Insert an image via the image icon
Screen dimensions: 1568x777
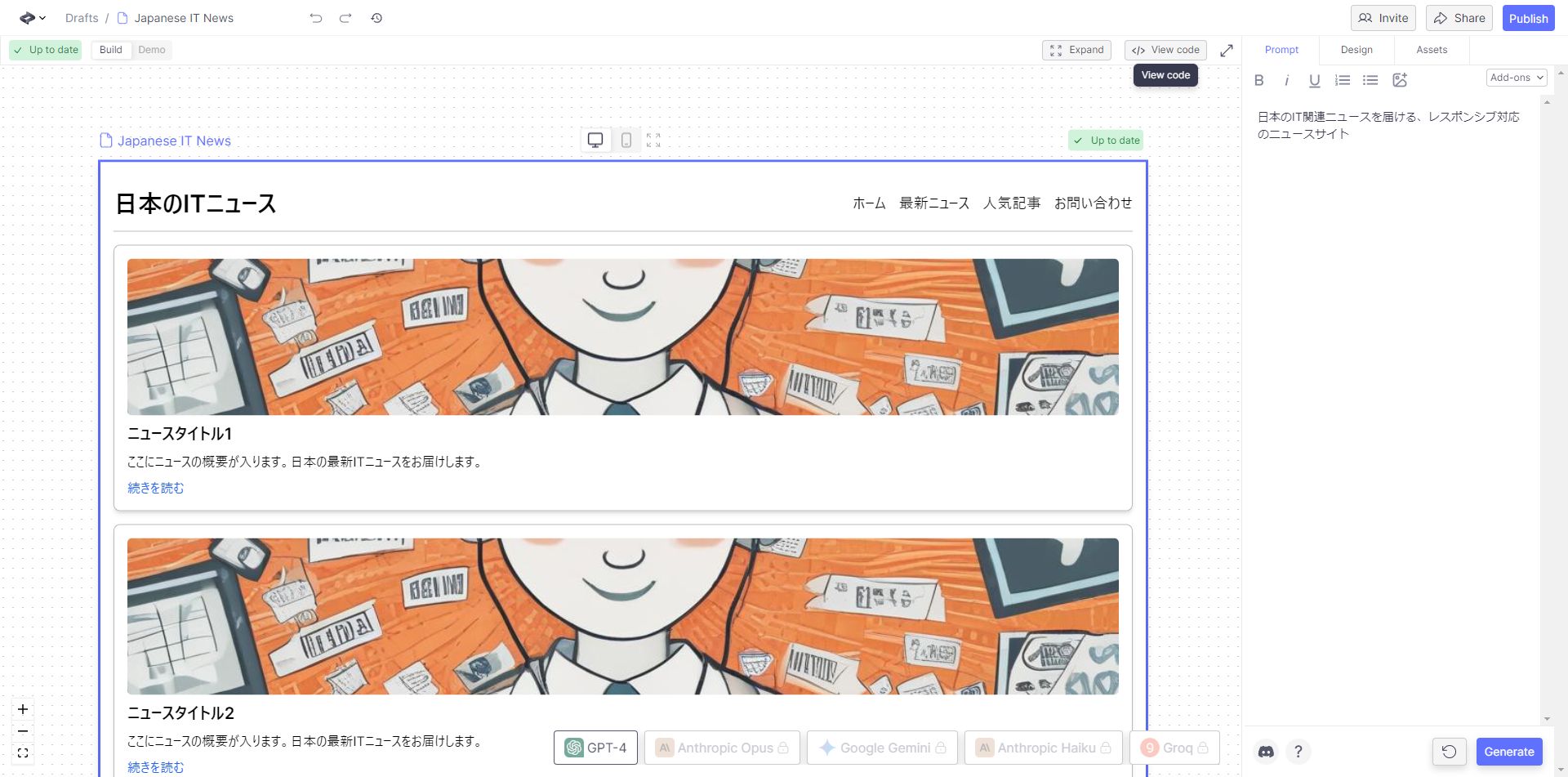(1401, 80)
